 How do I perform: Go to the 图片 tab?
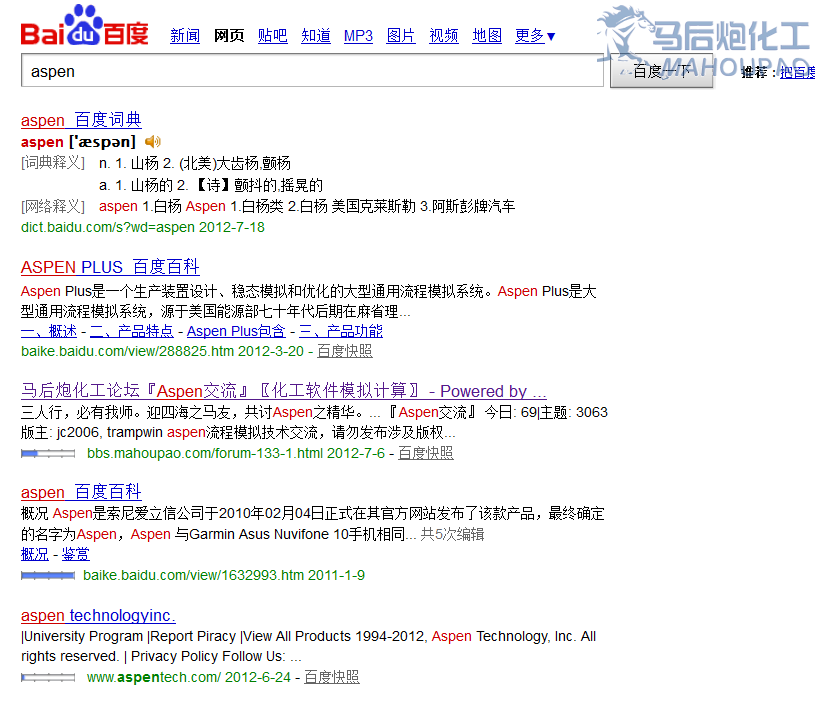401,36
